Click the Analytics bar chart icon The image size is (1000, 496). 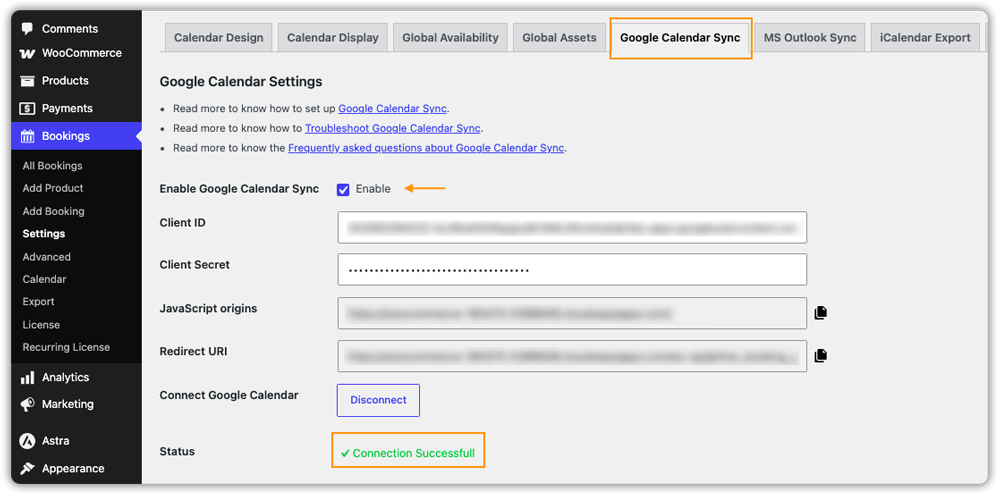(x=27, y=377)
